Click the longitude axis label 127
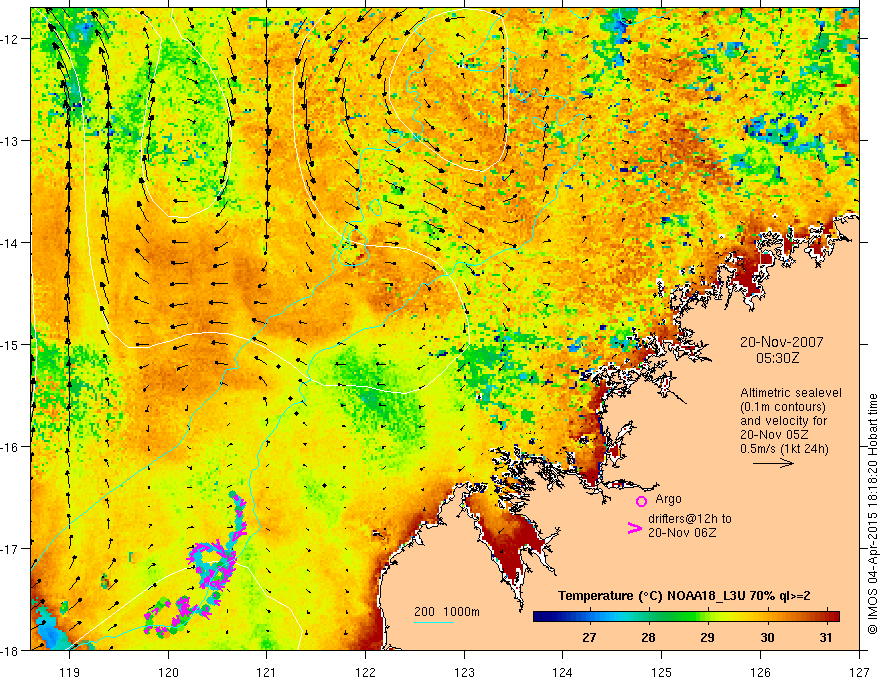Screen dimensions: 880x680 tap(859, 672)
